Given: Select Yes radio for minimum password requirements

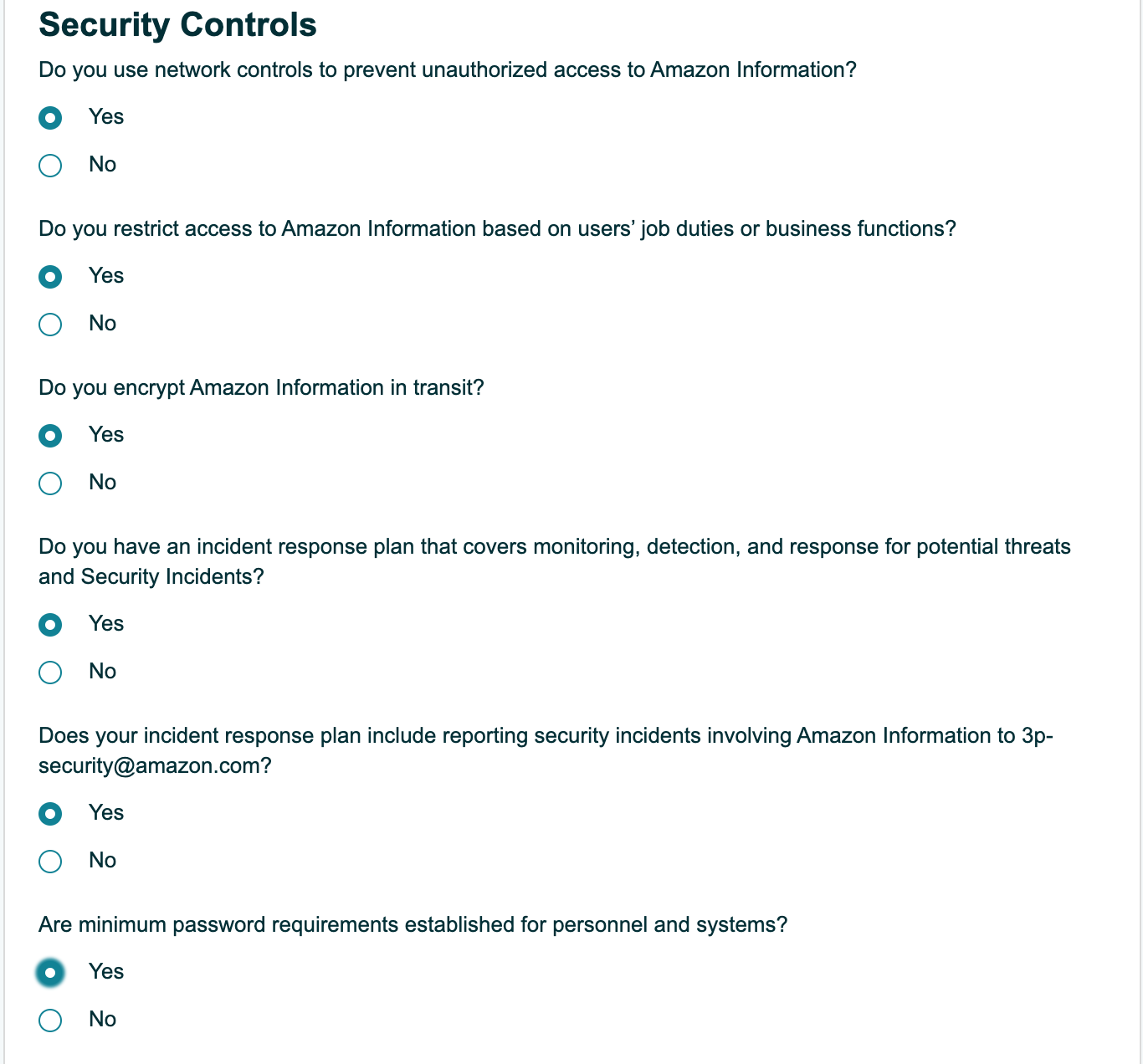Looking at the screenshot, I should coord(50,973).
